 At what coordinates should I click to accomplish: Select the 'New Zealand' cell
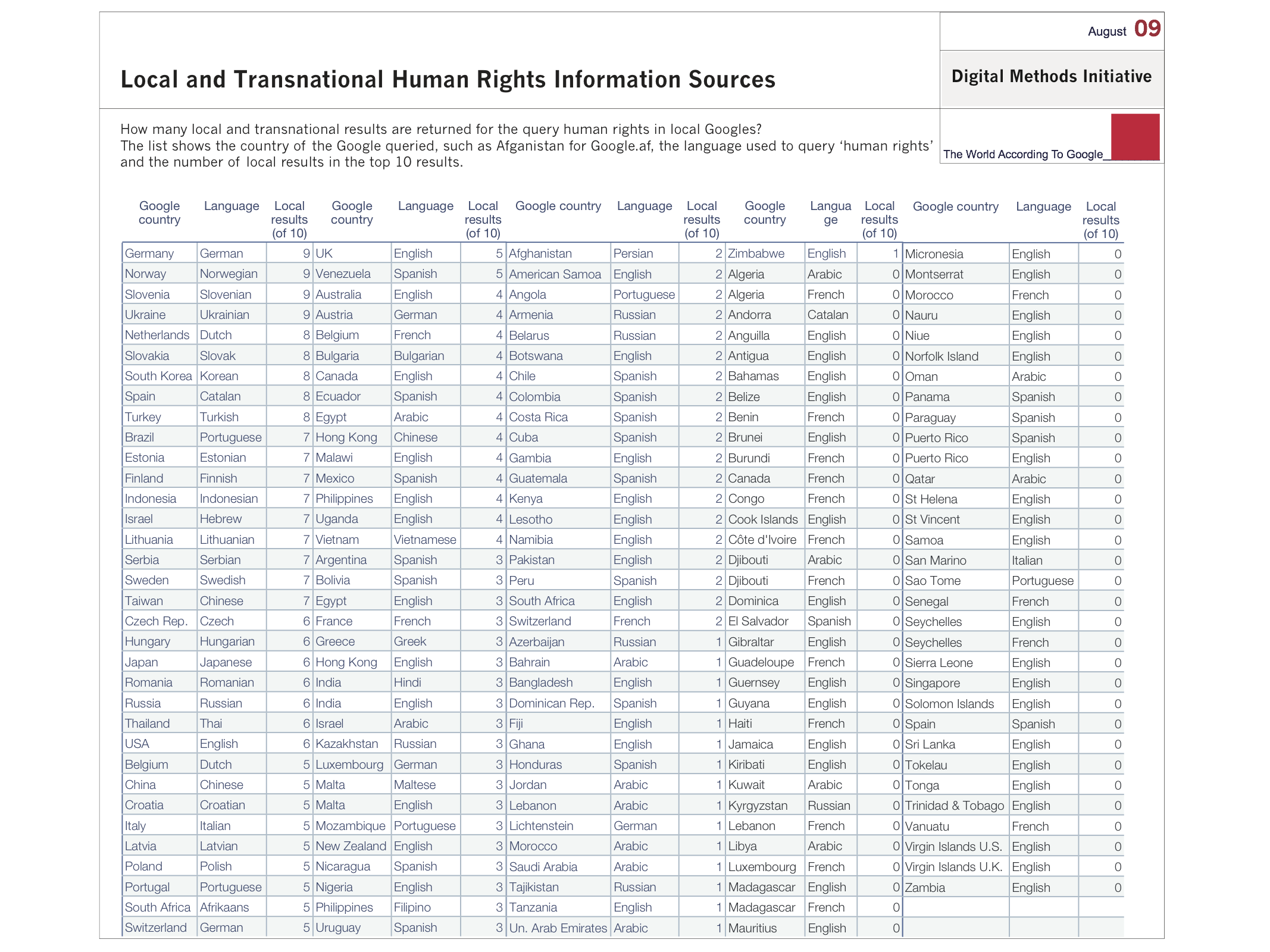tap(352, 846)
